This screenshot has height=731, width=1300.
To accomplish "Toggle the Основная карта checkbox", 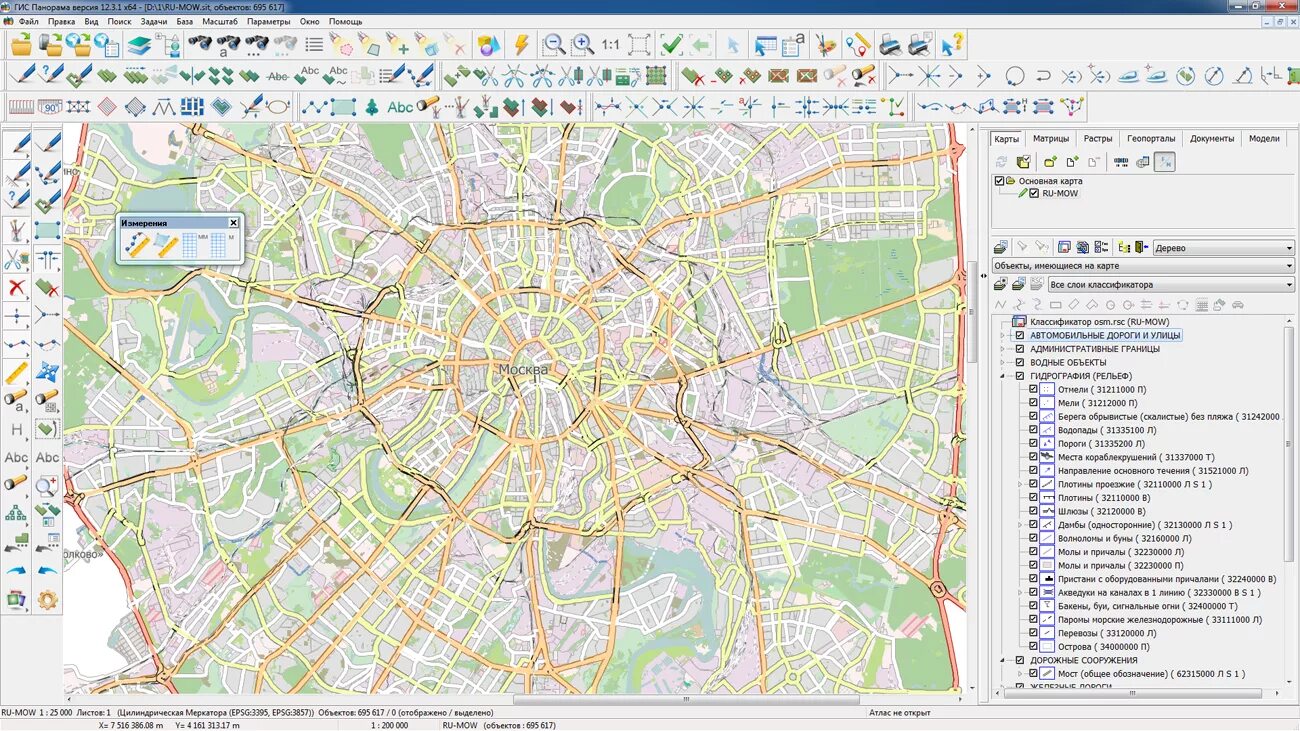I will [999, 181].
